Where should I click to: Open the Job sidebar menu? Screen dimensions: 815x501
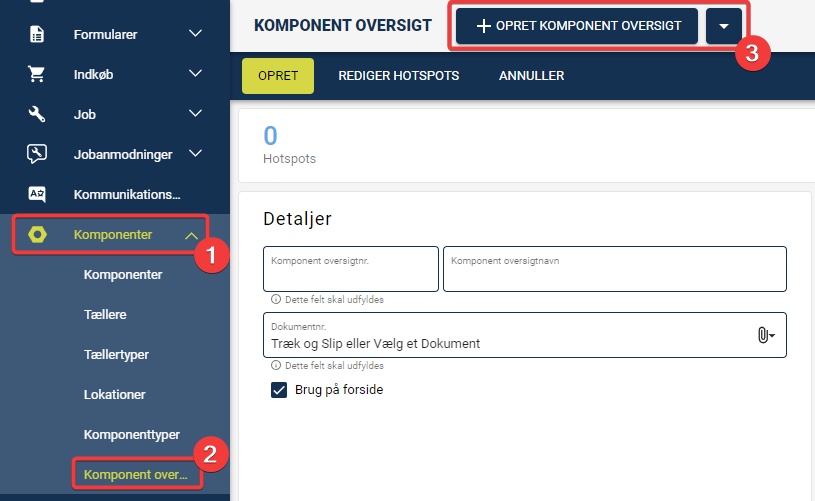[115, 114]
